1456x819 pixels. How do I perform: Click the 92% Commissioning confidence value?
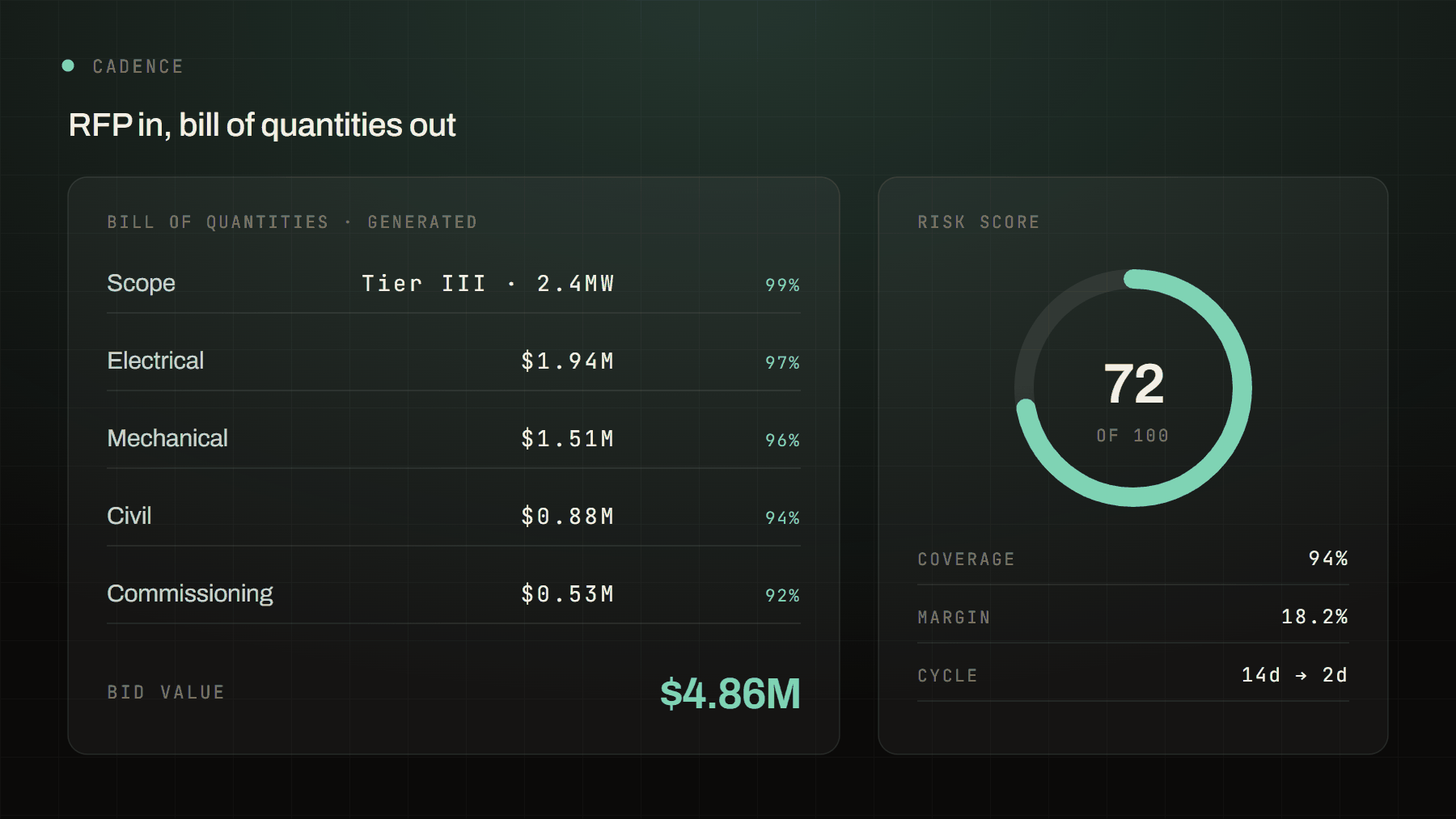coord(782,595)
